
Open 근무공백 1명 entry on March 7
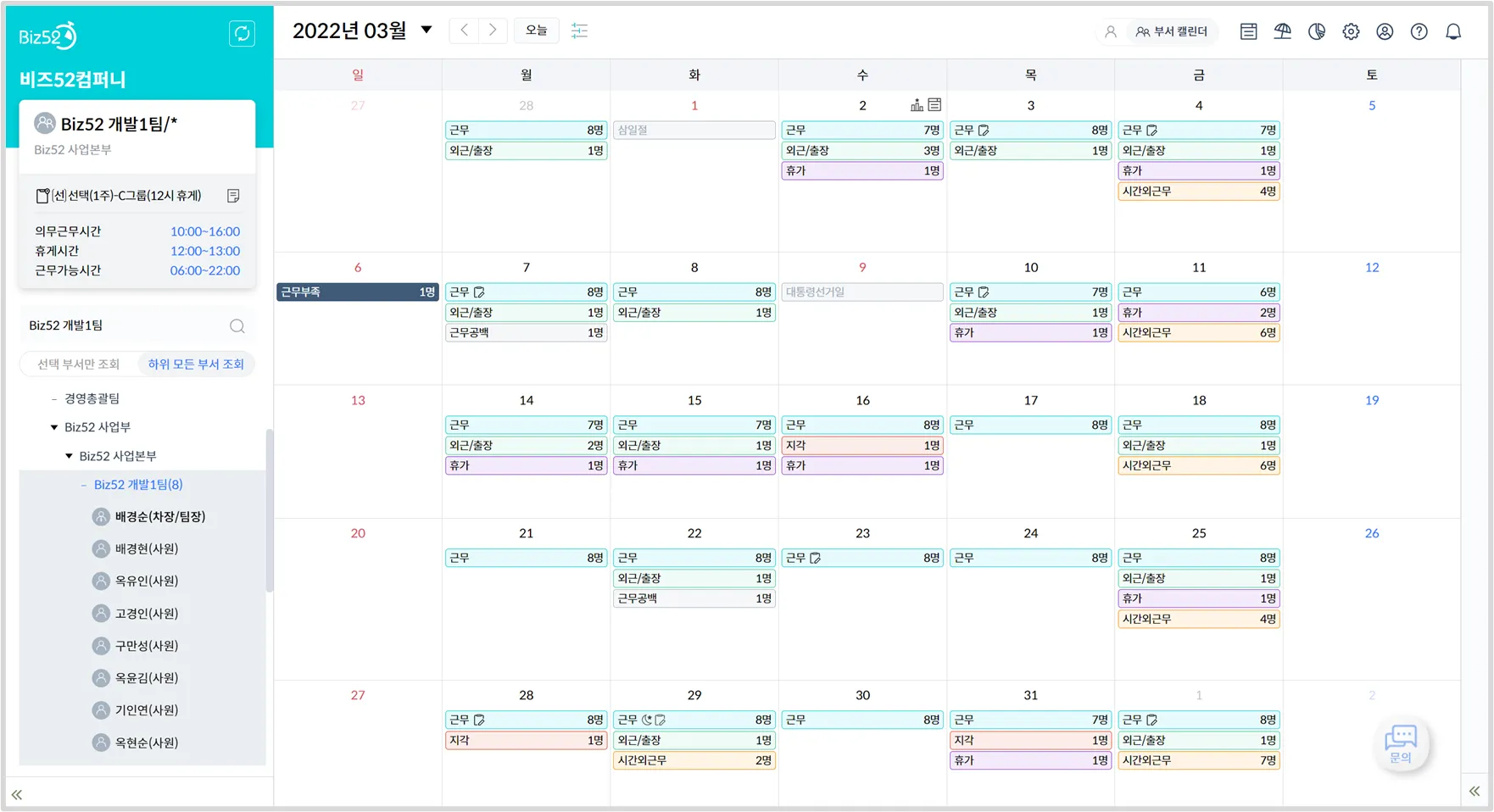coord(527,333)
